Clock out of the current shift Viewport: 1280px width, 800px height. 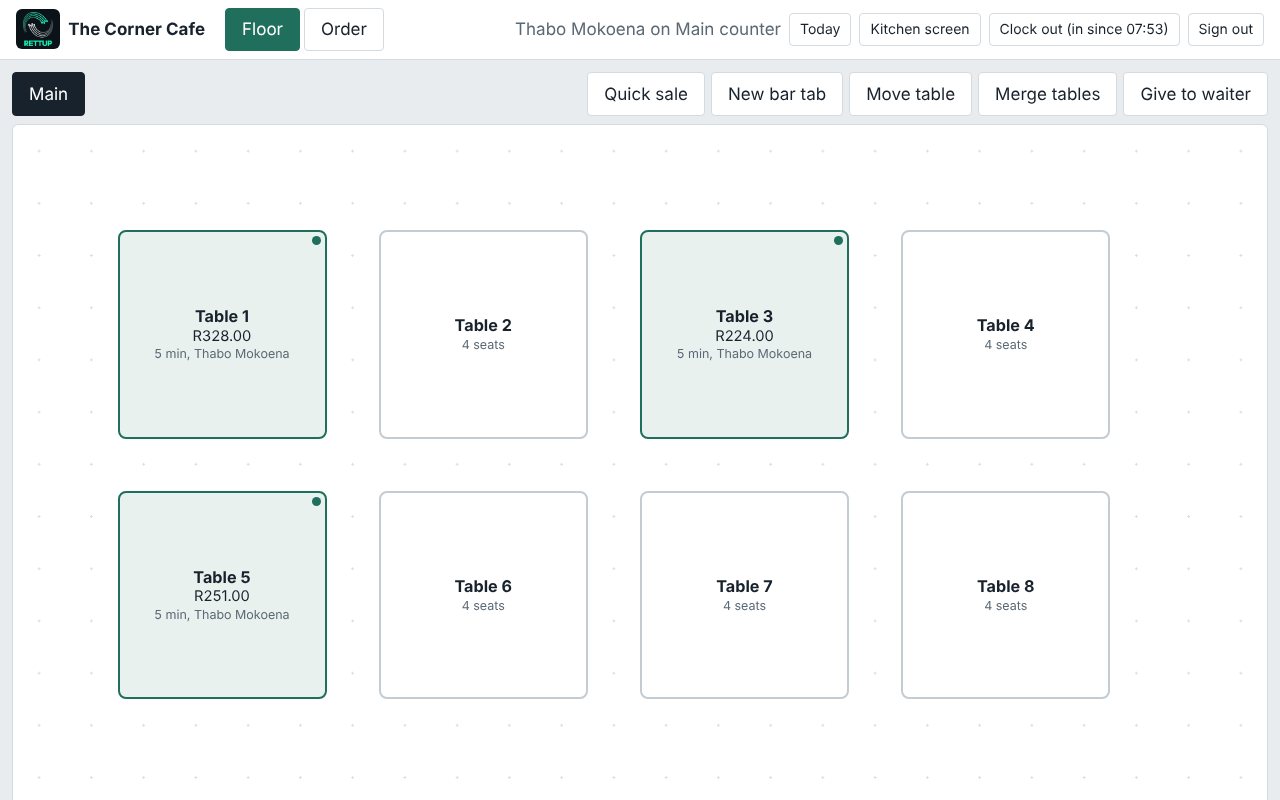pos(1084,29)
